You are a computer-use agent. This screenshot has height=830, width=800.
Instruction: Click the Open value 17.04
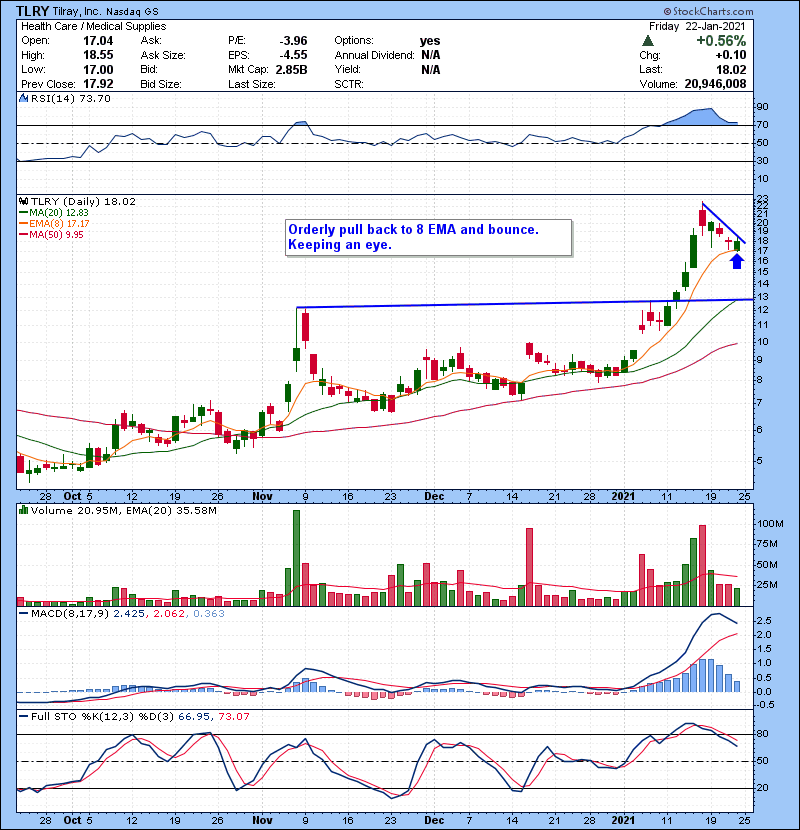click(x=98, y=41)
